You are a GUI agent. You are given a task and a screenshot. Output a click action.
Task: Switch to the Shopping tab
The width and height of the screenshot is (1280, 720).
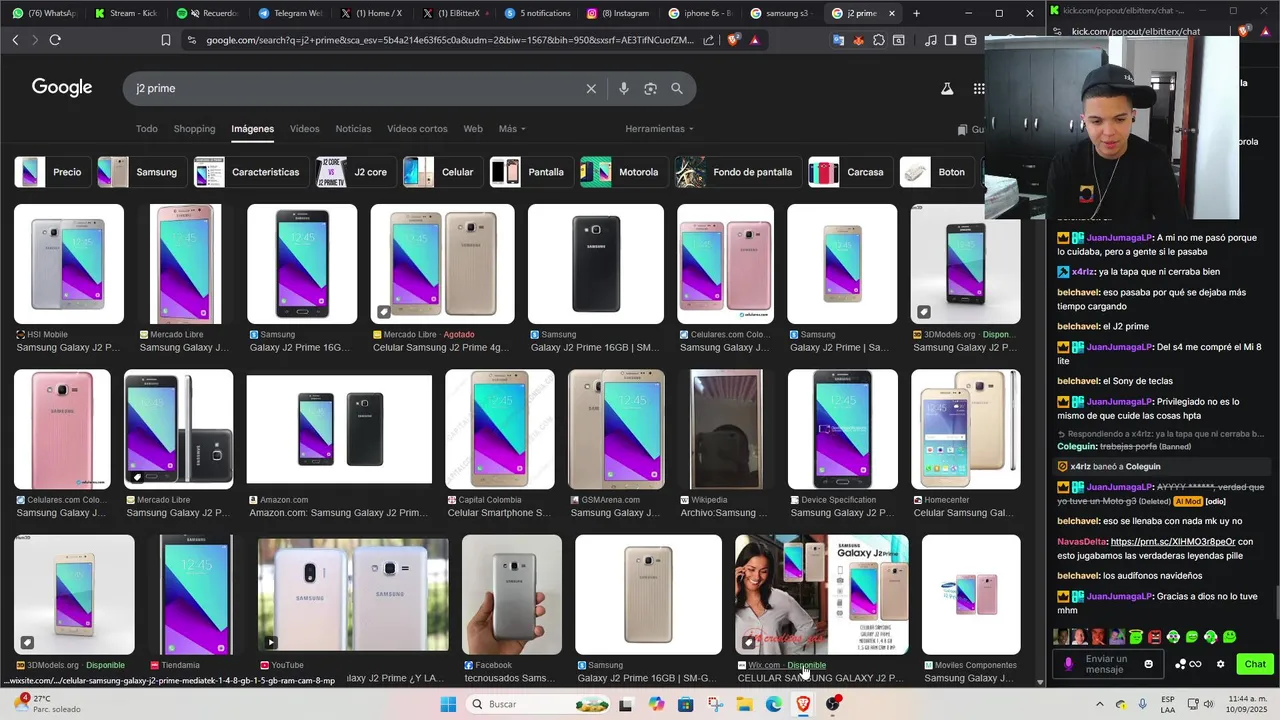(x=194, y=129)
